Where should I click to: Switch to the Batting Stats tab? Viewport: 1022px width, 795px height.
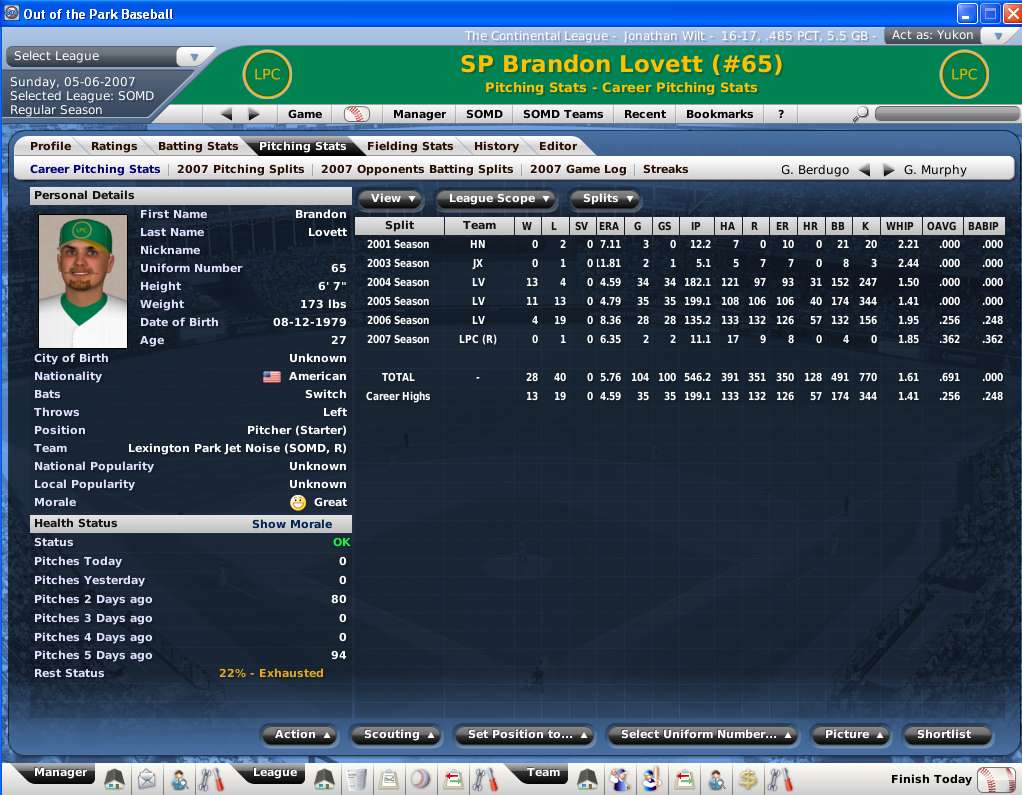coord(198,146)
